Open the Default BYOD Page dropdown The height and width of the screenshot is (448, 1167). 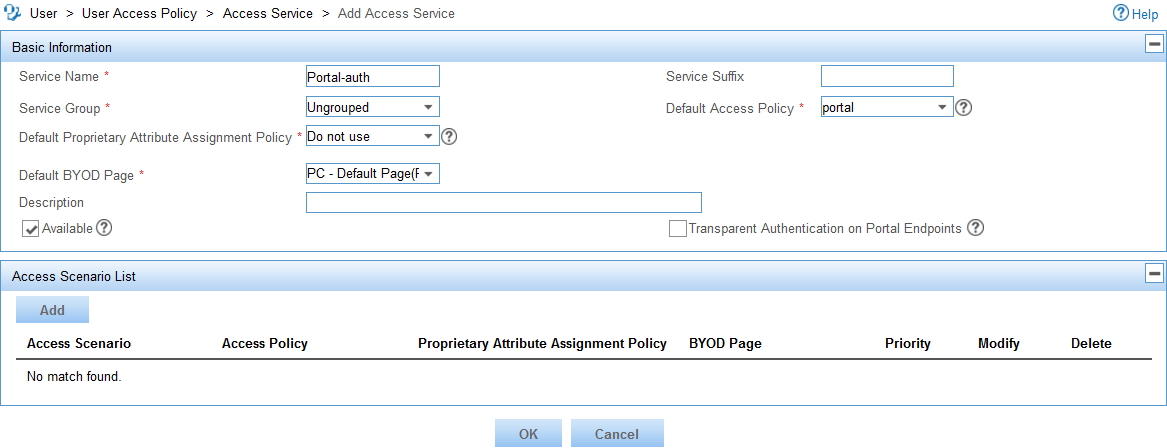pyautogui.click(x=373, y=173)
